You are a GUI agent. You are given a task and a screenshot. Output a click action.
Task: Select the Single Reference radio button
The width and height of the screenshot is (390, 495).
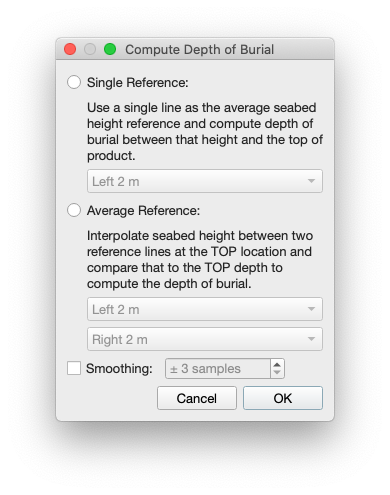[74, 82]
